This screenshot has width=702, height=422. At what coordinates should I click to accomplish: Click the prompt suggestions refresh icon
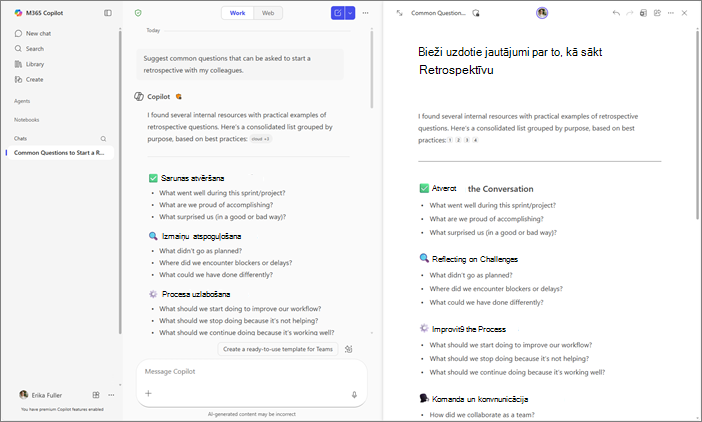(x=349, y=349)
